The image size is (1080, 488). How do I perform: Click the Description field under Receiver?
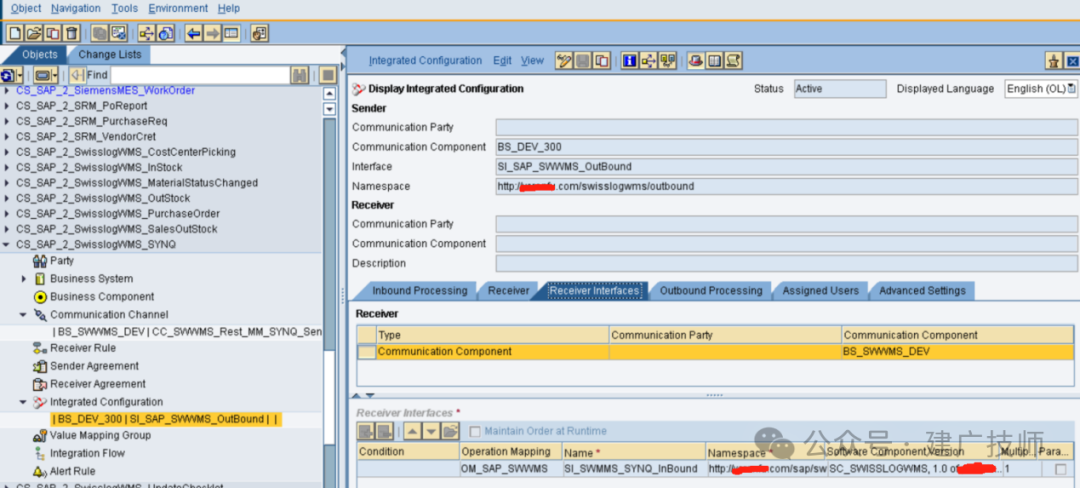[x=786, y=264]
